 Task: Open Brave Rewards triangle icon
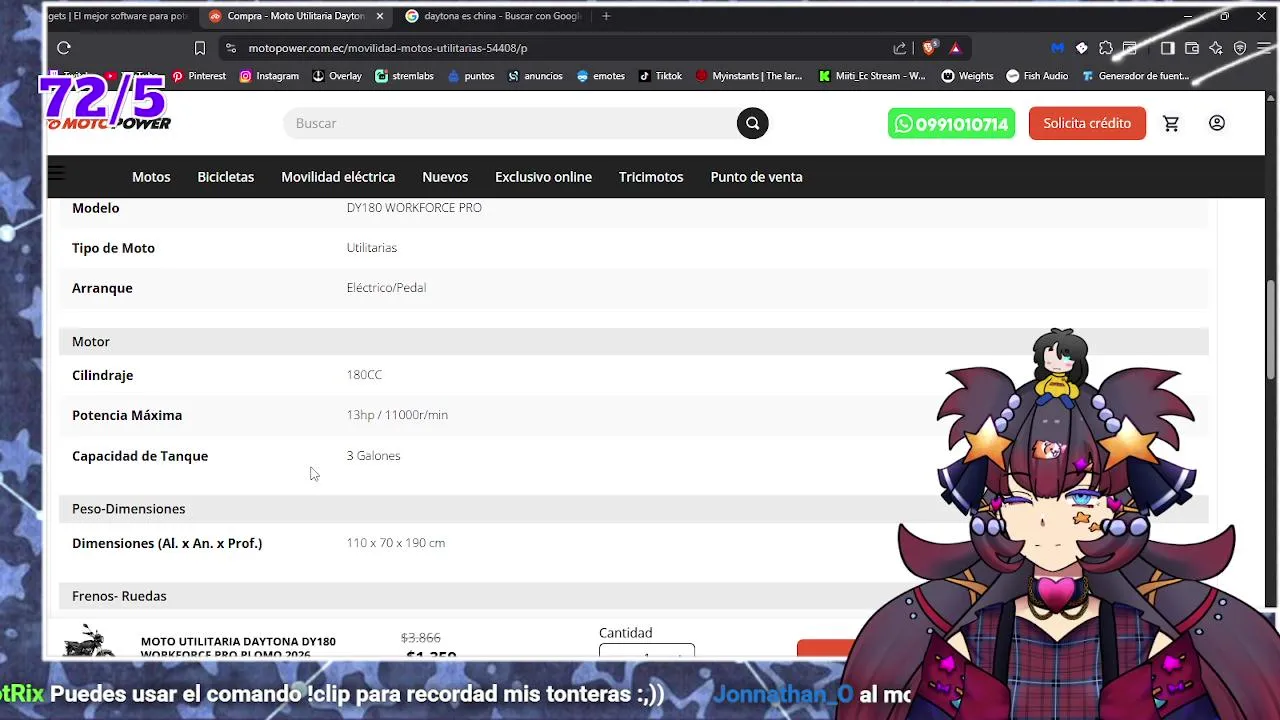pyautogui.click(x=955, y=47)
